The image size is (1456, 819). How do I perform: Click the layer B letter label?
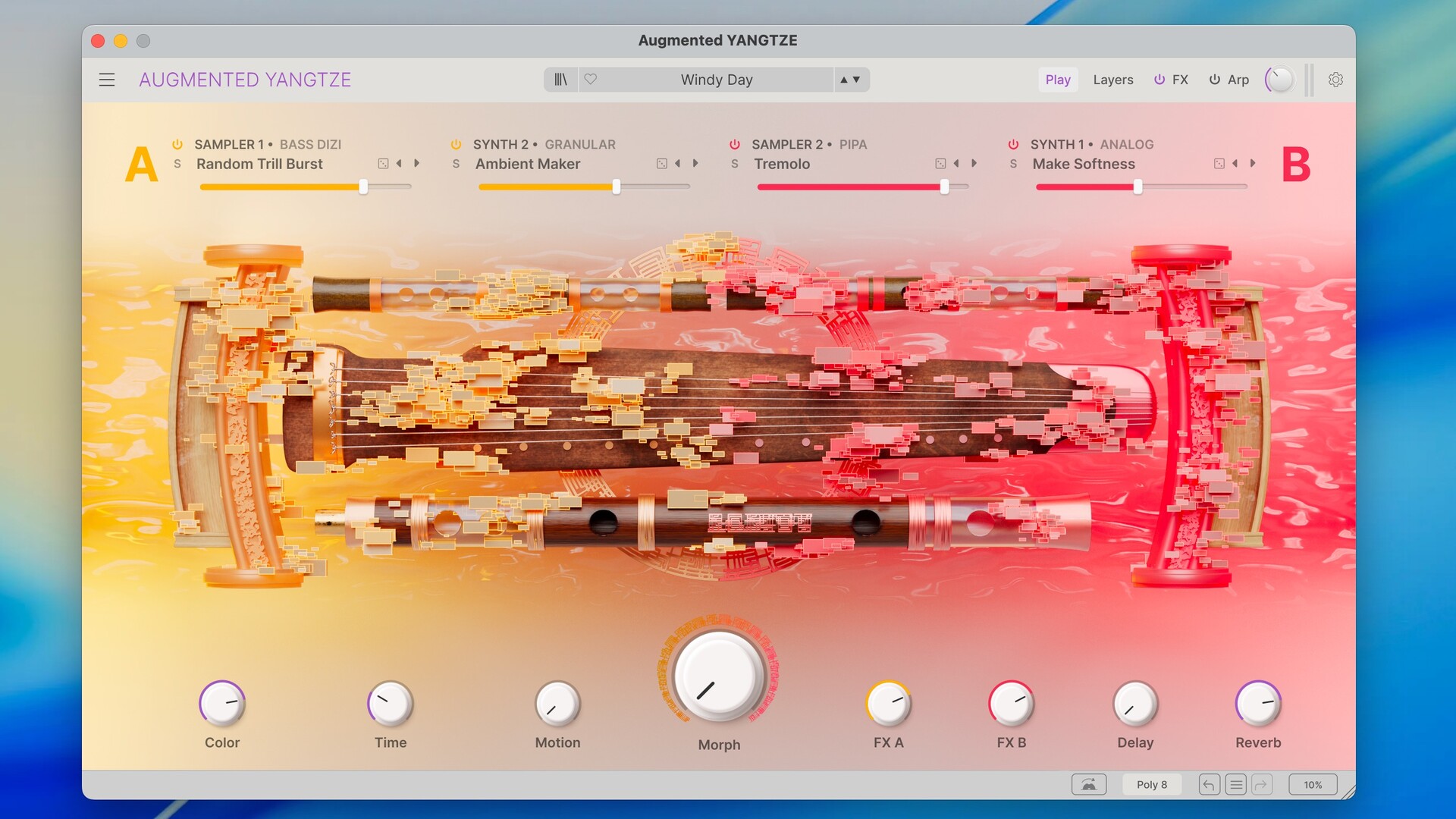[1296, 165]
